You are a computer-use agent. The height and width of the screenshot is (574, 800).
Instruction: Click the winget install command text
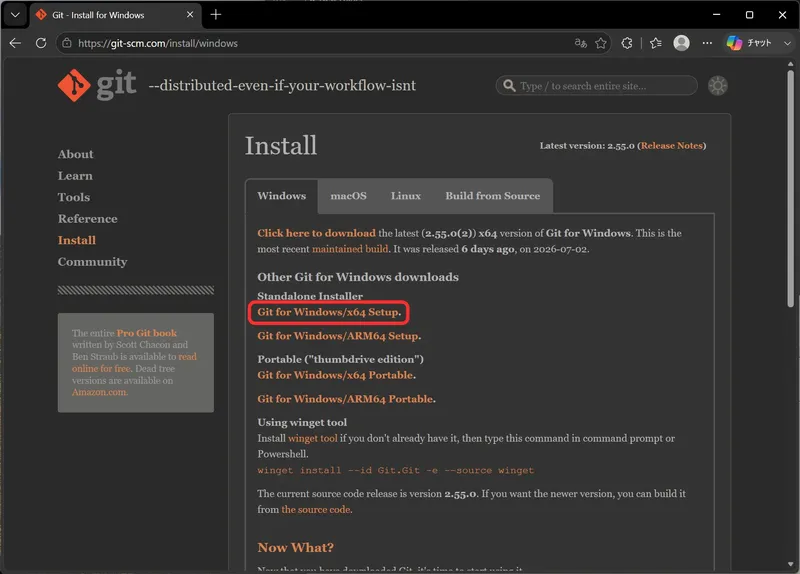click(395, 470)
